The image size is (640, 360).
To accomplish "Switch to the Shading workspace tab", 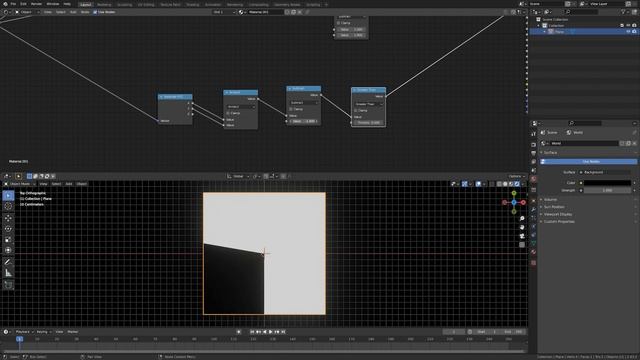I will point(193,4).
